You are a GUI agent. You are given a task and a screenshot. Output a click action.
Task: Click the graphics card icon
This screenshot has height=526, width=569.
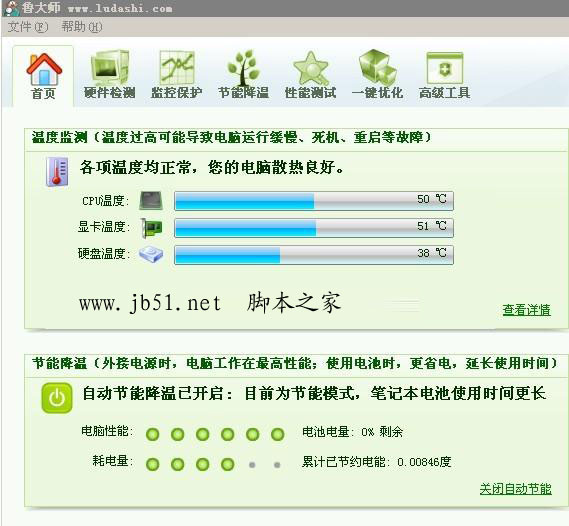point(151,228)
